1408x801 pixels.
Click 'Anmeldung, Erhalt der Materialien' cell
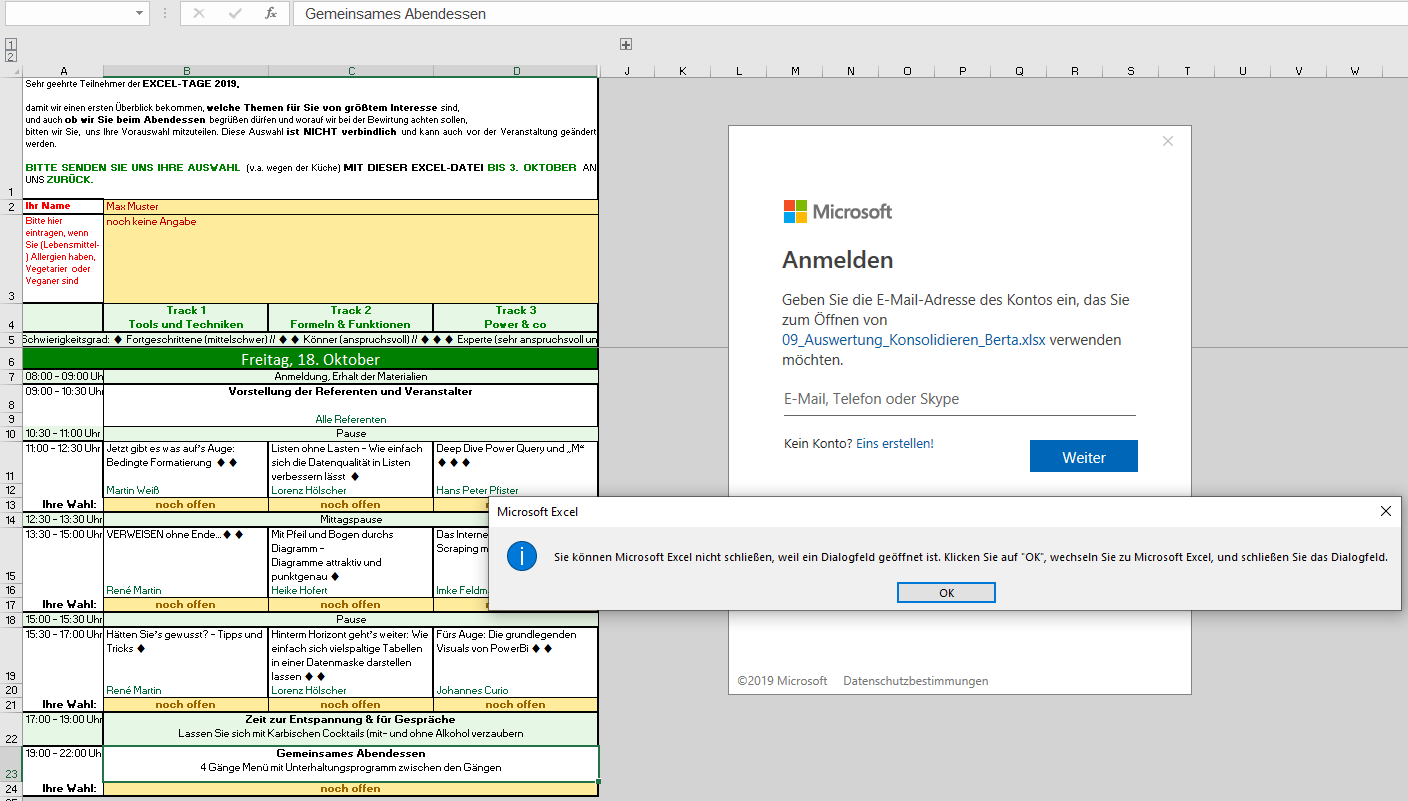coord(350,376)
